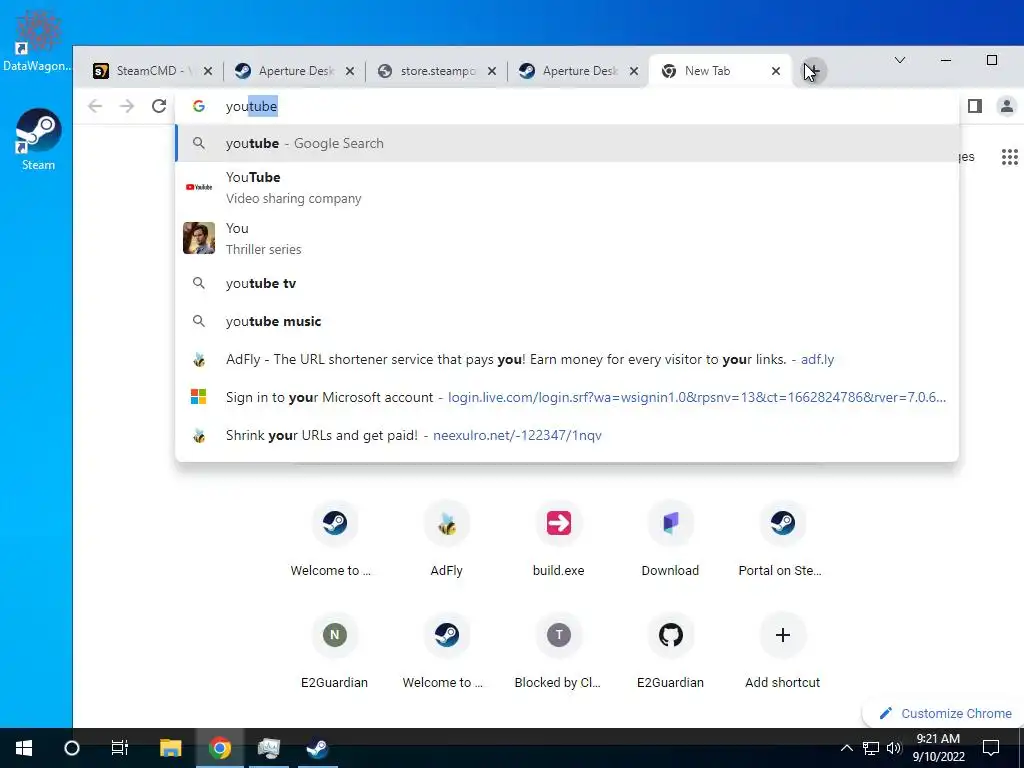The width and height of the screenshot is (1024, 768).
Task: Open second-row 'Welcome to ...' Steam shortcut
Action: (447, 652)
